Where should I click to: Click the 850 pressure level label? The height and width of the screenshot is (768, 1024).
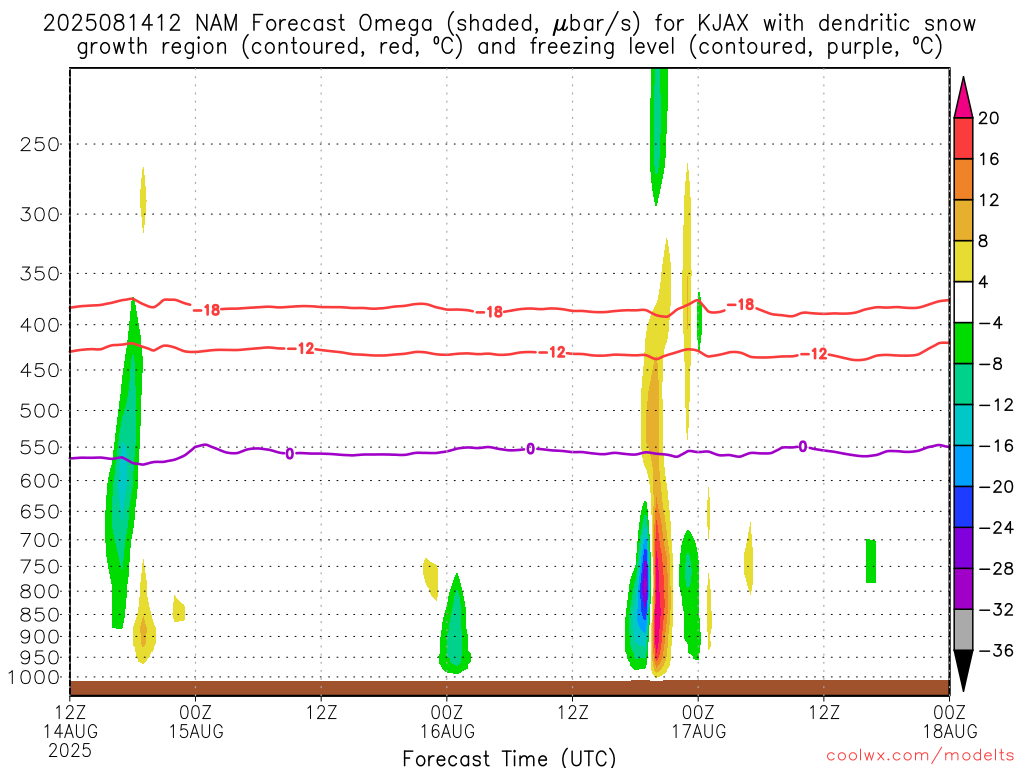40,615
